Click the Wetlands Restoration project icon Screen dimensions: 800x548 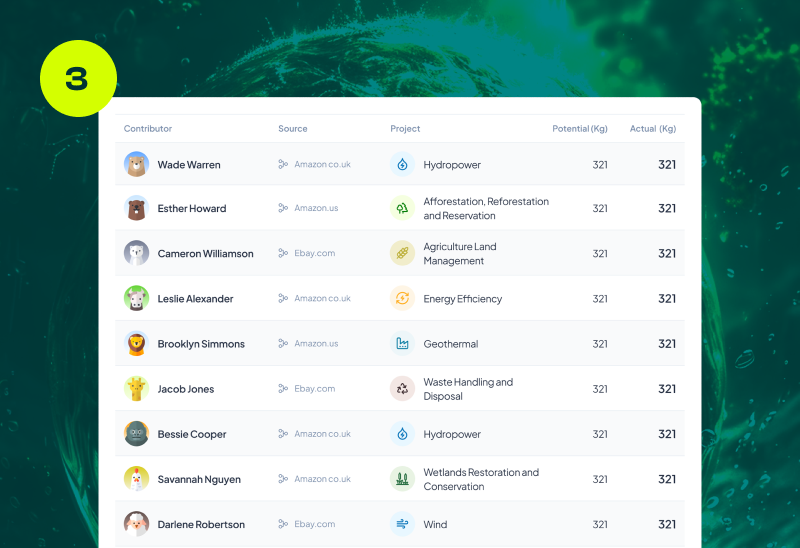[x=402, y=479]
